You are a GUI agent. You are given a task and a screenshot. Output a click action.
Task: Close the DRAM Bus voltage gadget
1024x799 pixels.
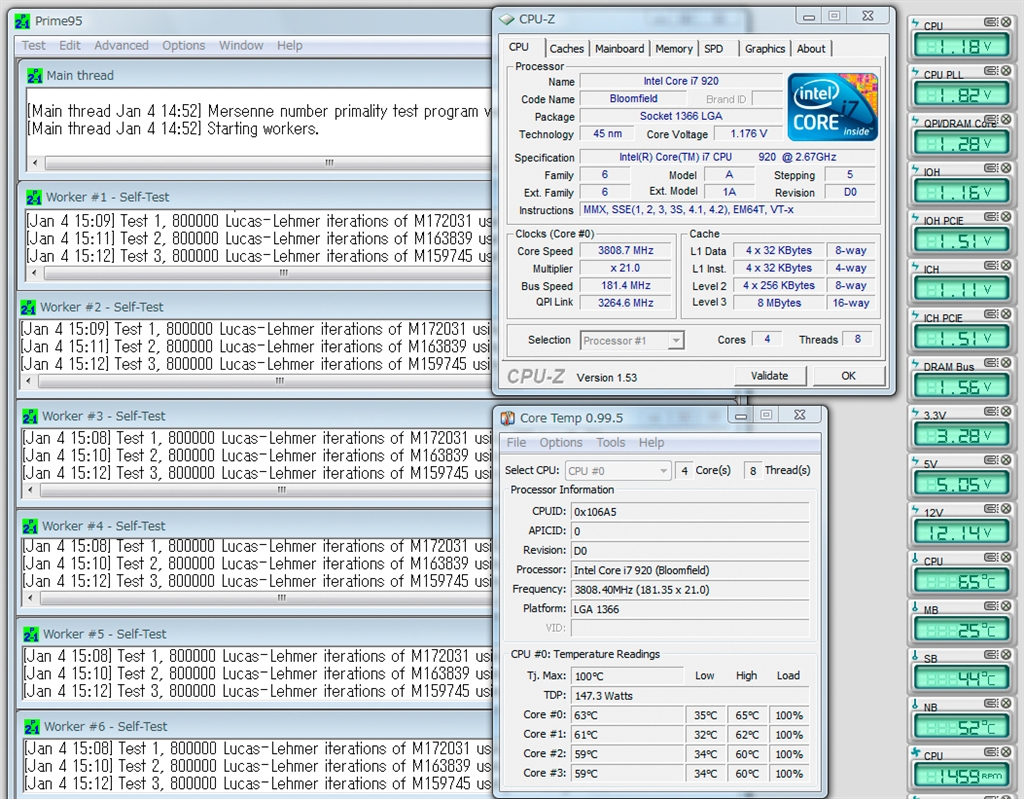pyautogui.click(x=1005, y=363)
